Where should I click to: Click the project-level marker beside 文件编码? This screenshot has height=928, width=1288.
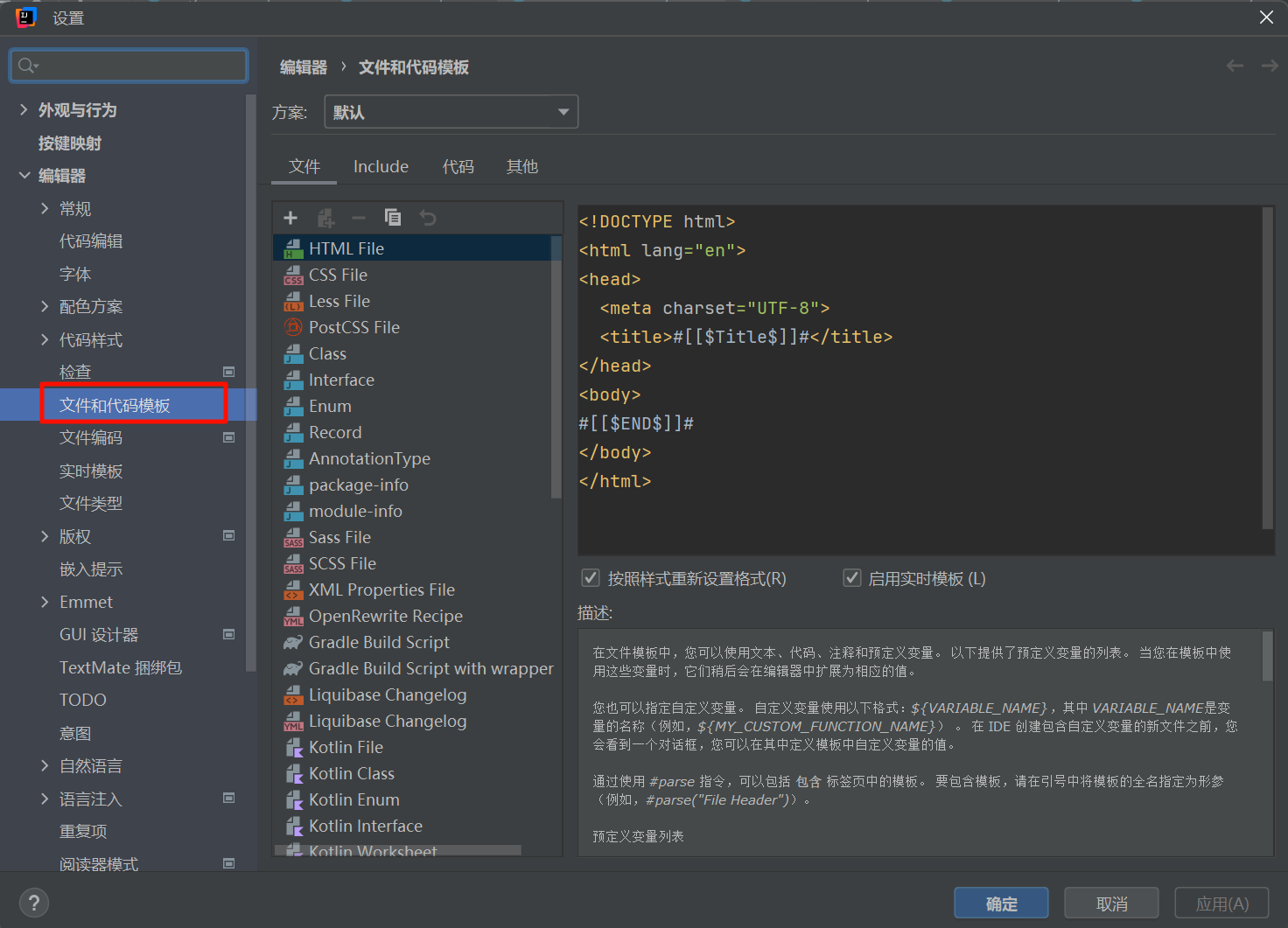(x=229, y=437)
